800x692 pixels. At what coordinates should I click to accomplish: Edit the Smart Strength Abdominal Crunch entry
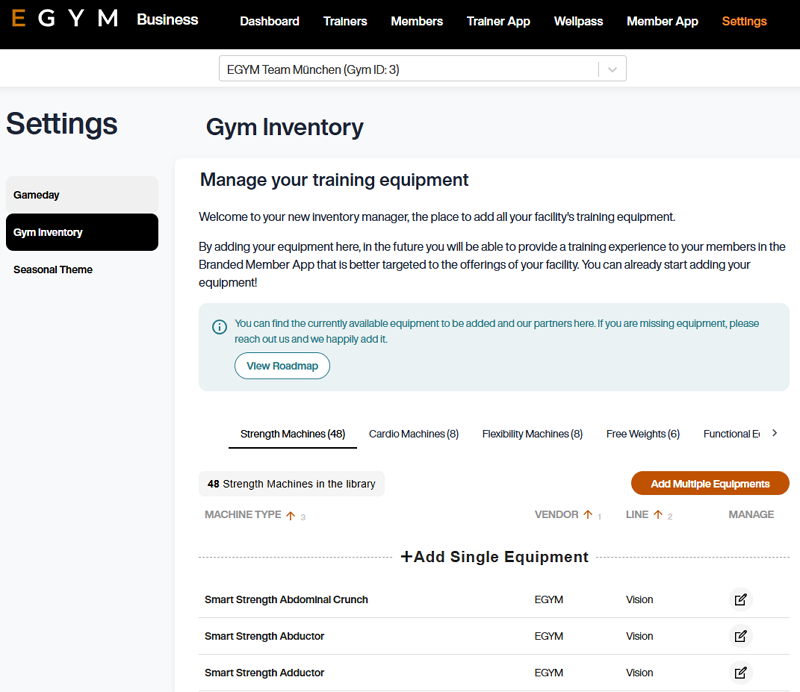[740, 599]
